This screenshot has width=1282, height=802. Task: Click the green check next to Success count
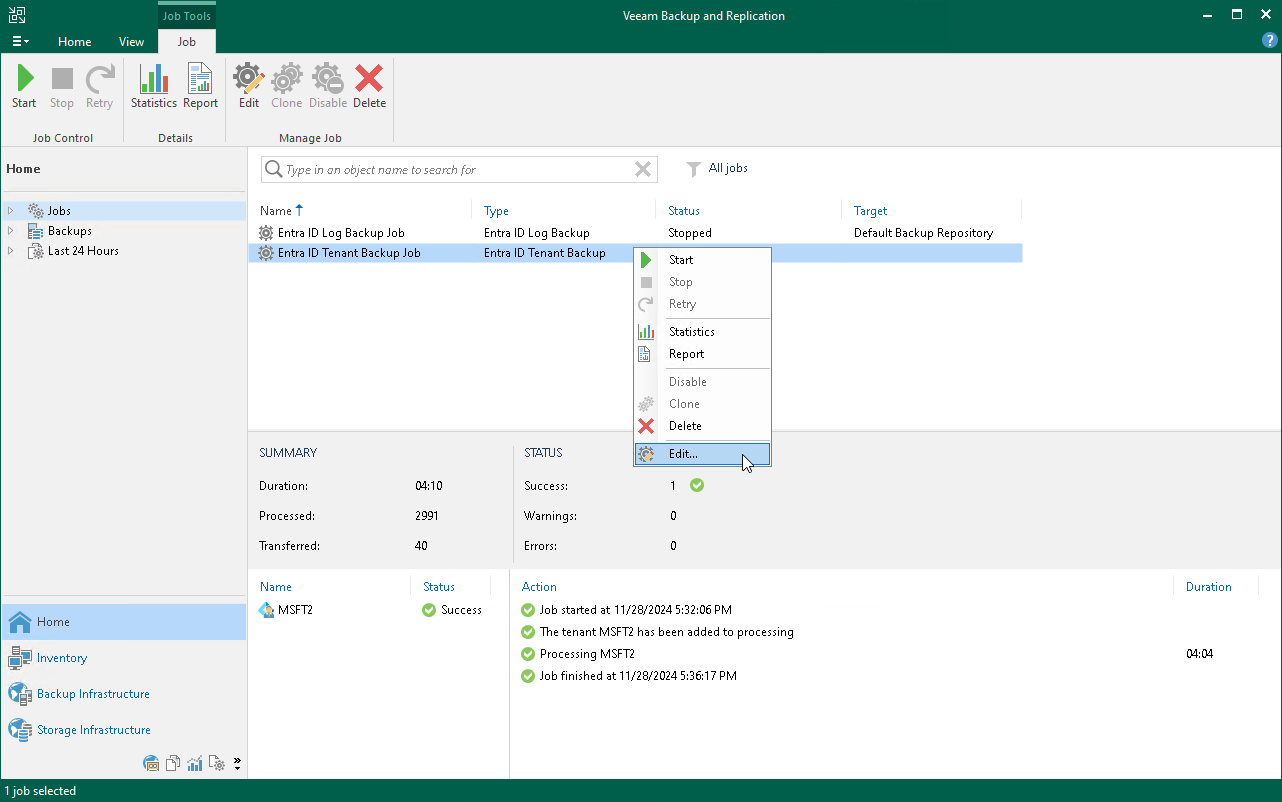pyautogui.click(x=697, y=486)
